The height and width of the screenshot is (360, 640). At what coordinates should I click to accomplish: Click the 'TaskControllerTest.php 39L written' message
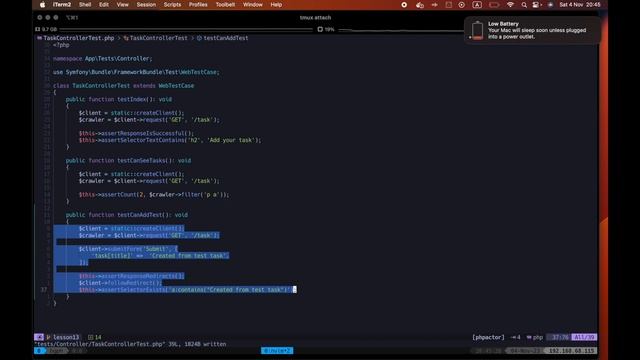click(130, 344)
